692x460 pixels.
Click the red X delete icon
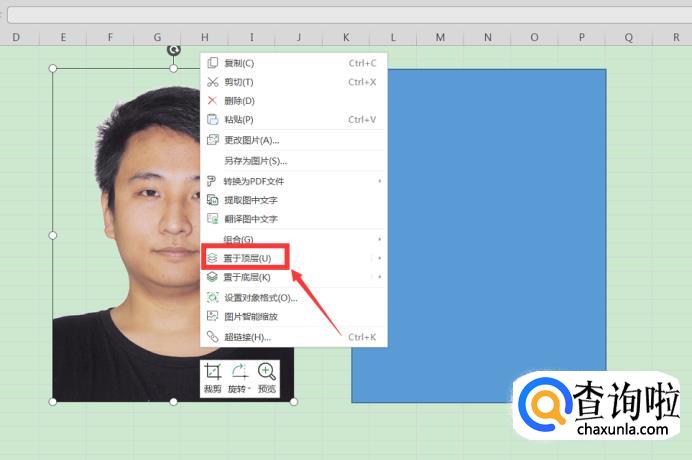click(212, 101)
